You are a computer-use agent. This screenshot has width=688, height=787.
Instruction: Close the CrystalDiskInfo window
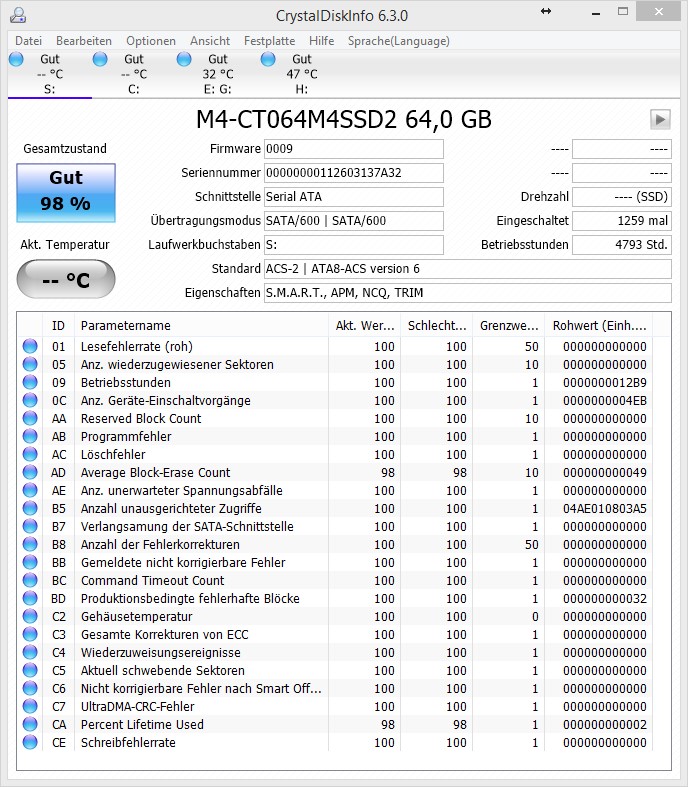pos(658,11)
